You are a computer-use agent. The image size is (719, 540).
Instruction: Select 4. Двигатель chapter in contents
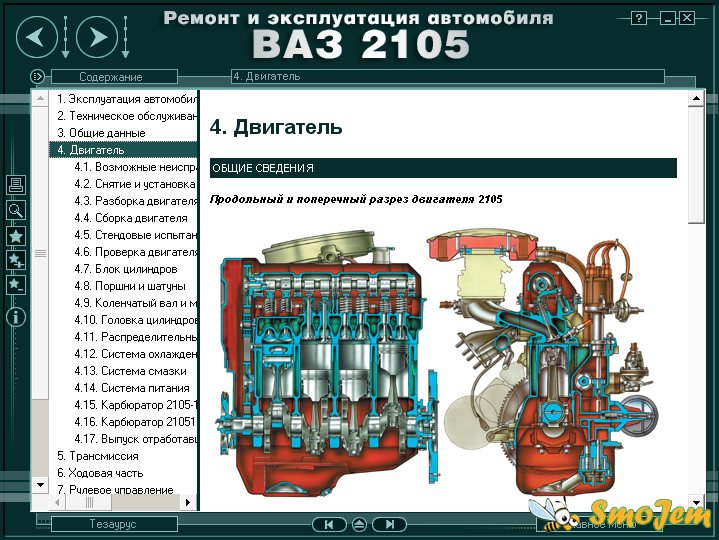tap(123, 150)
